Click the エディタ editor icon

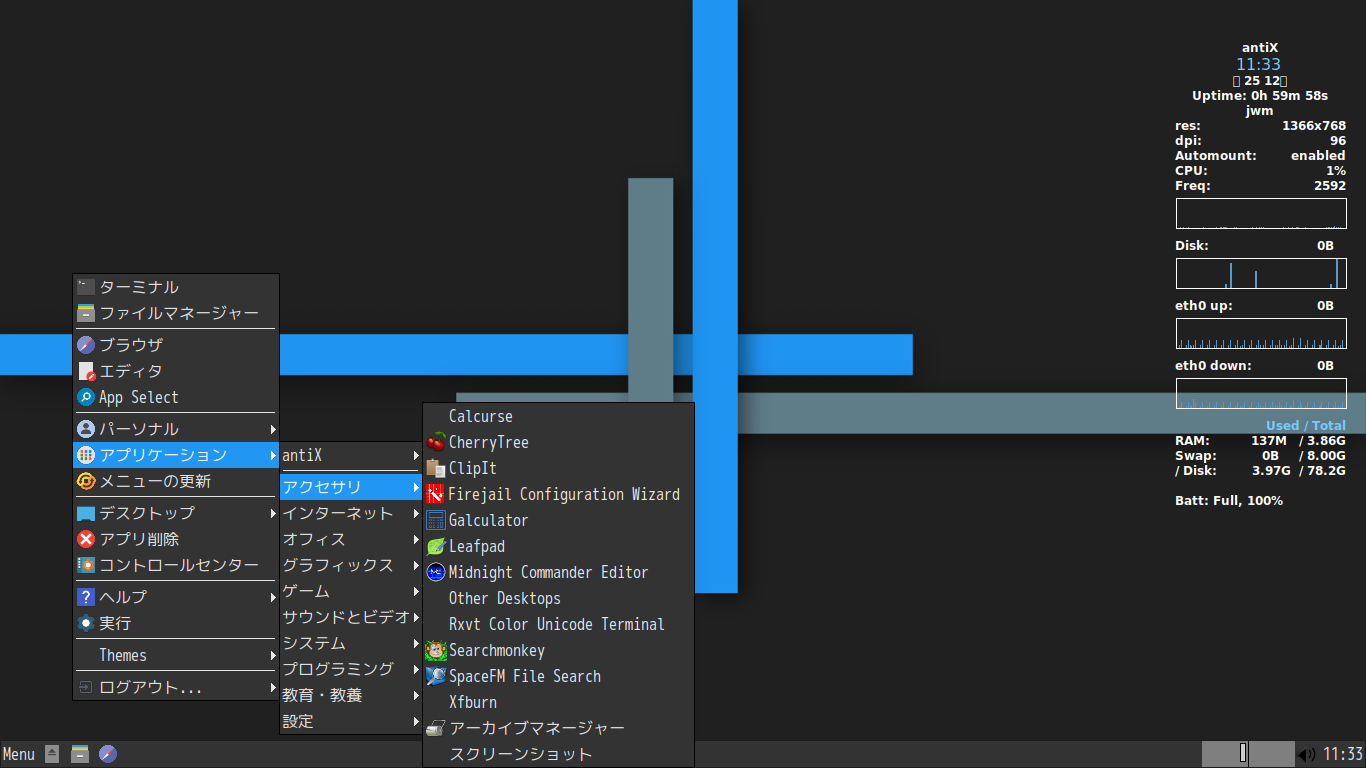coord(86,371)
